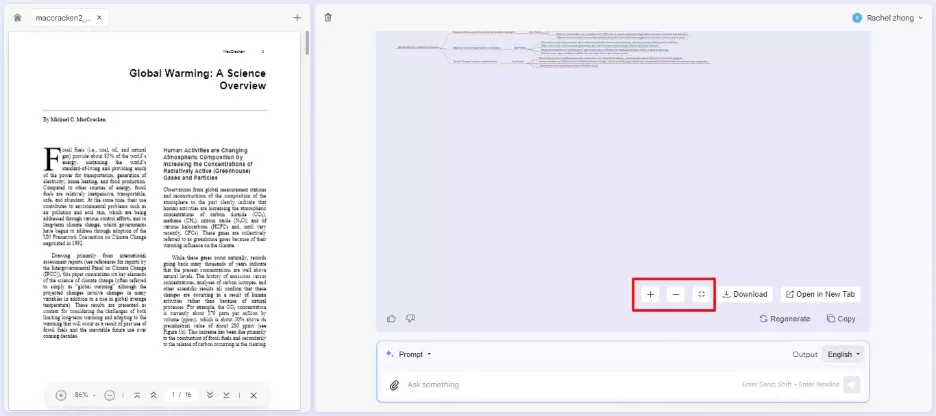Increase PDF zoom with plus icon
The width and height of the screenshot is (936, 416).
pyautogui.click(x=61, y=395)
